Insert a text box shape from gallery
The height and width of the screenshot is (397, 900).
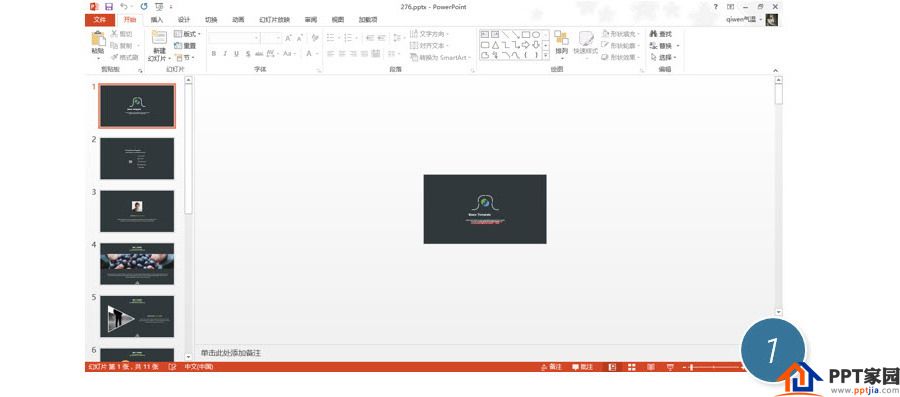484,34
